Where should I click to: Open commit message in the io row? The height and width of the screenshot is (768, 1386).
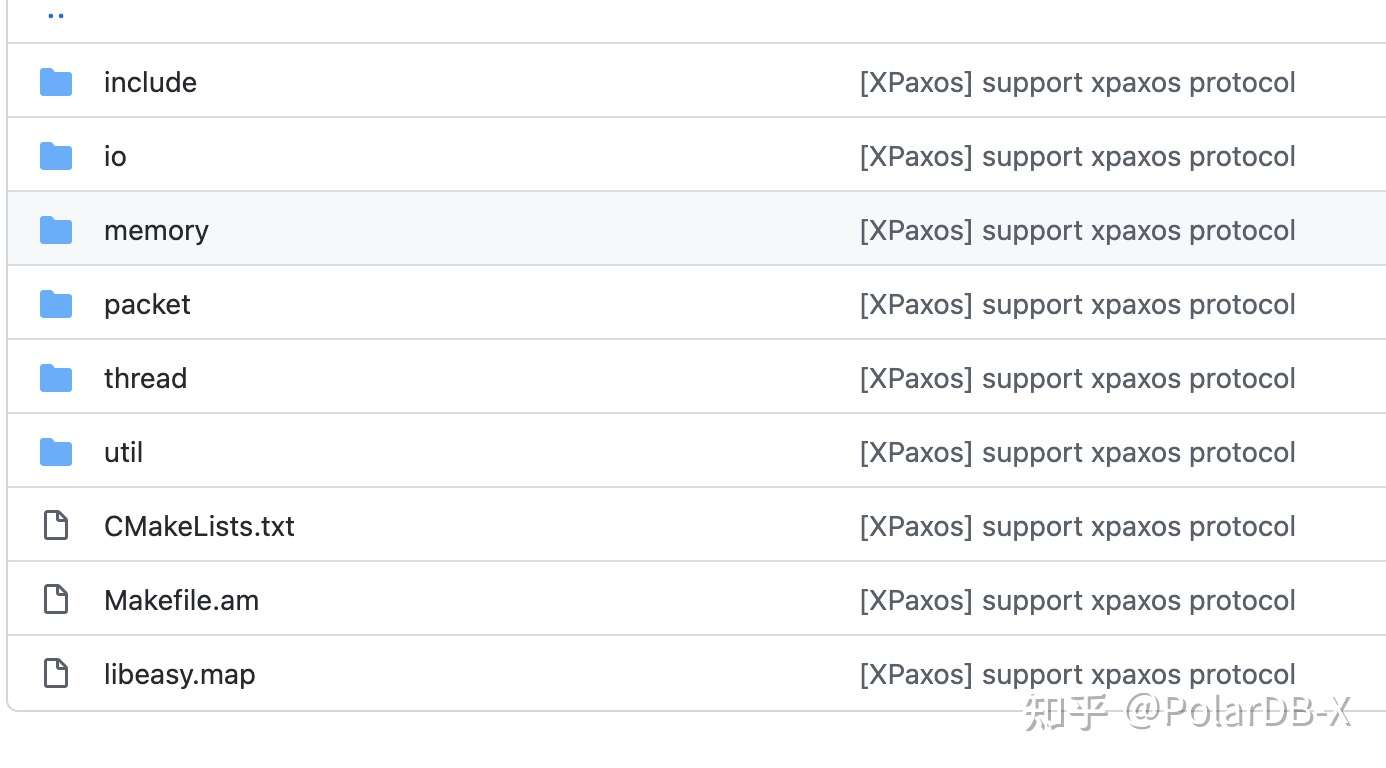pyautogui.click(x=1077, y=156)
